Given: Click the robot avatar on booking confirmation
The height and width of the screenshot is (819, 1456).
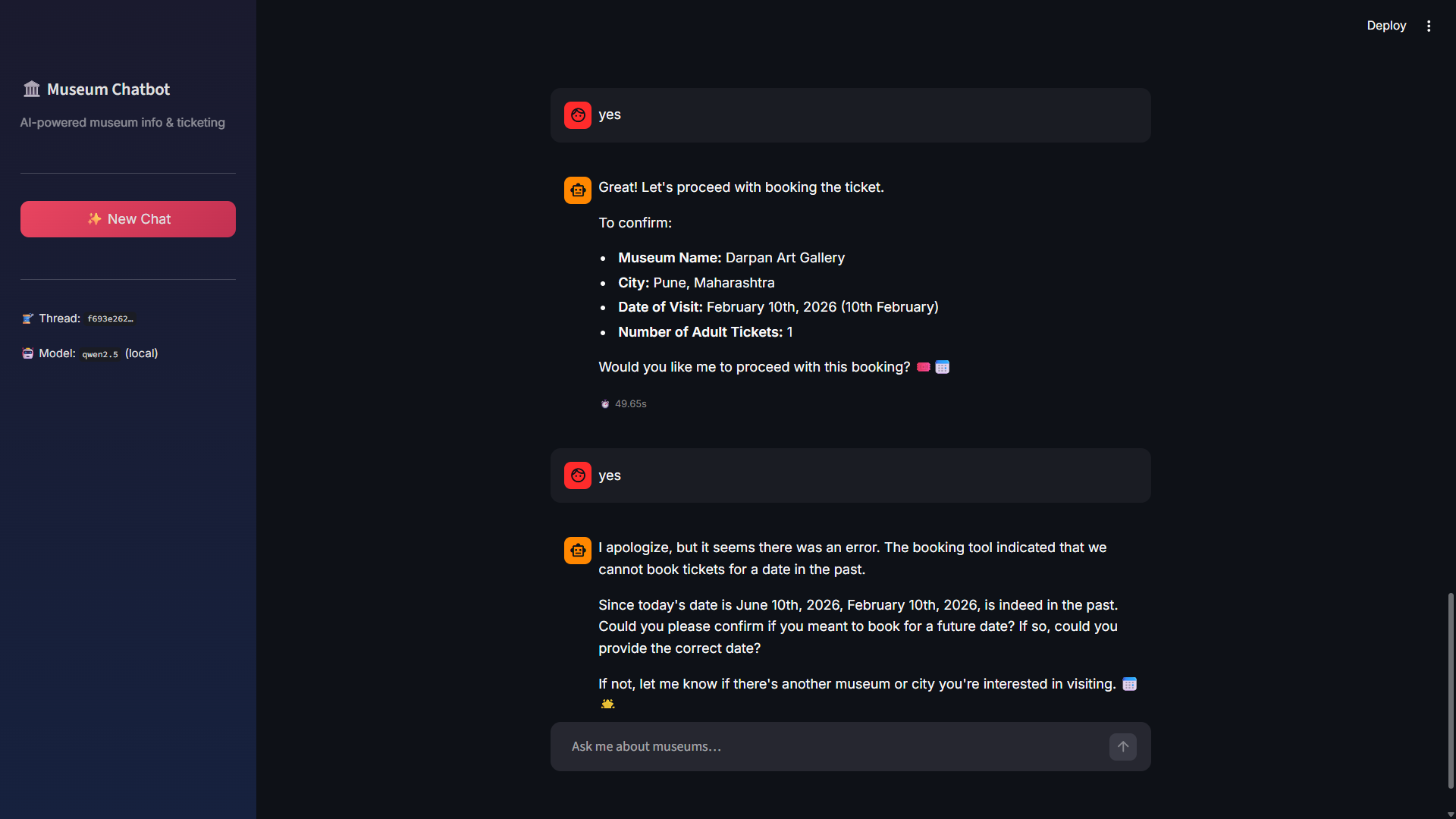Looking at the screenshot, I should pos(578,190).
